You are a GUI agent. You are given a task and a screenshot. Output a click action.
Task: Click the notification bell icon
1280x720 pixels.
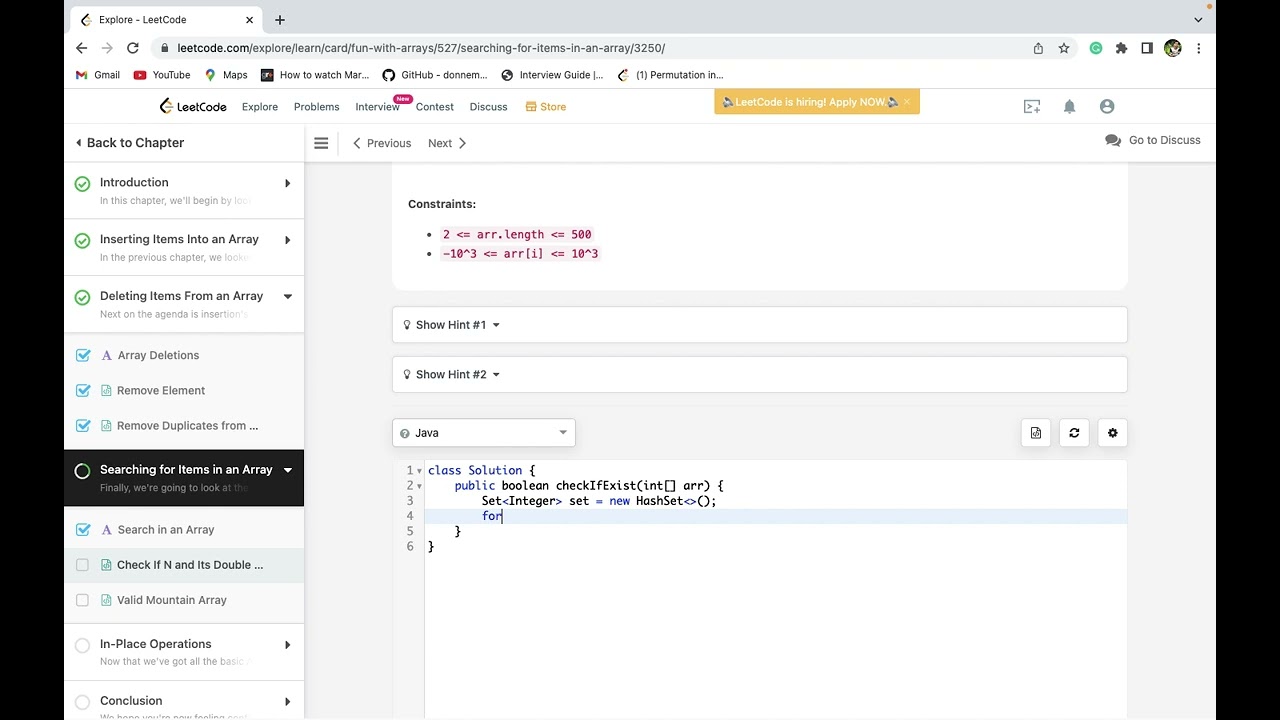(1069, 107)
